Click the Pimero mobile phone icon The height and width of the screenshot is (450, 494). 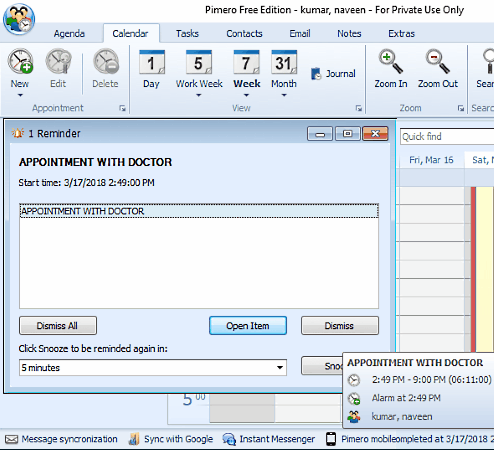[331, 439]
